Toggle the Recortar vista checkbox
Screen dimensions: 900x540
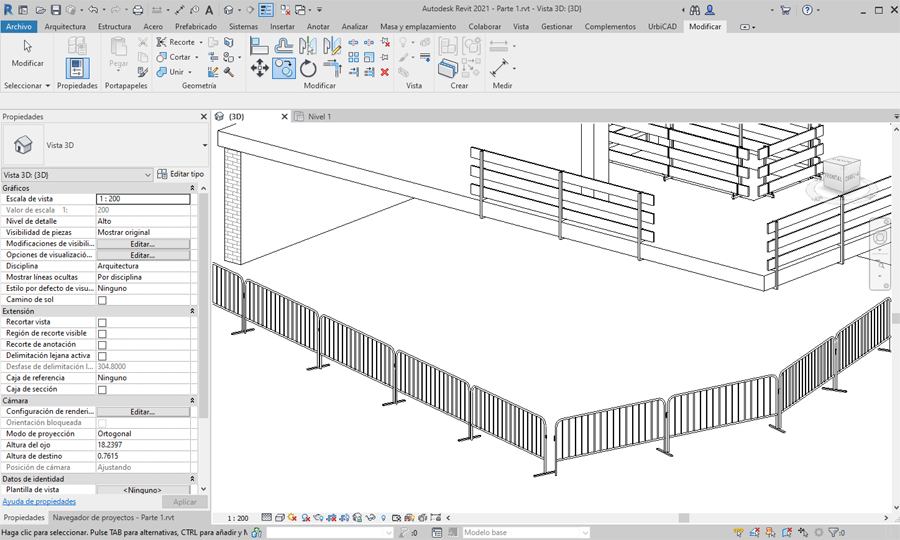(x=102, y=323)
